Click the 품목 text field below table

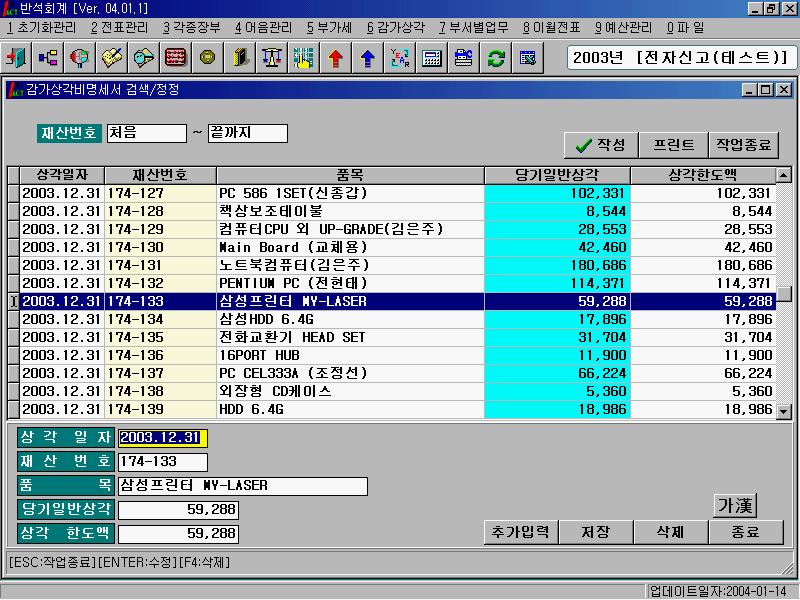(242, 486)
